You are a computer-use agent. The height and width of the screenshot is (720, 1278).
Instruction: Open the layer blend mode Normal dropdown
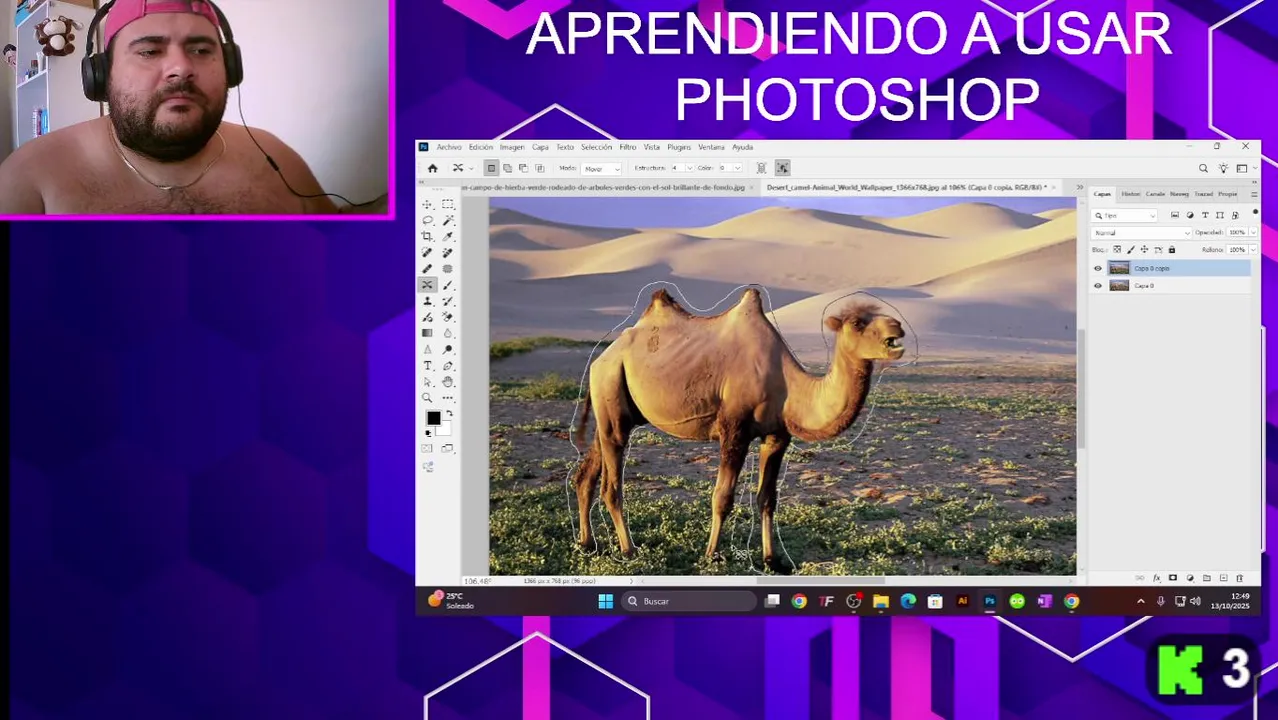[1141, 232]
